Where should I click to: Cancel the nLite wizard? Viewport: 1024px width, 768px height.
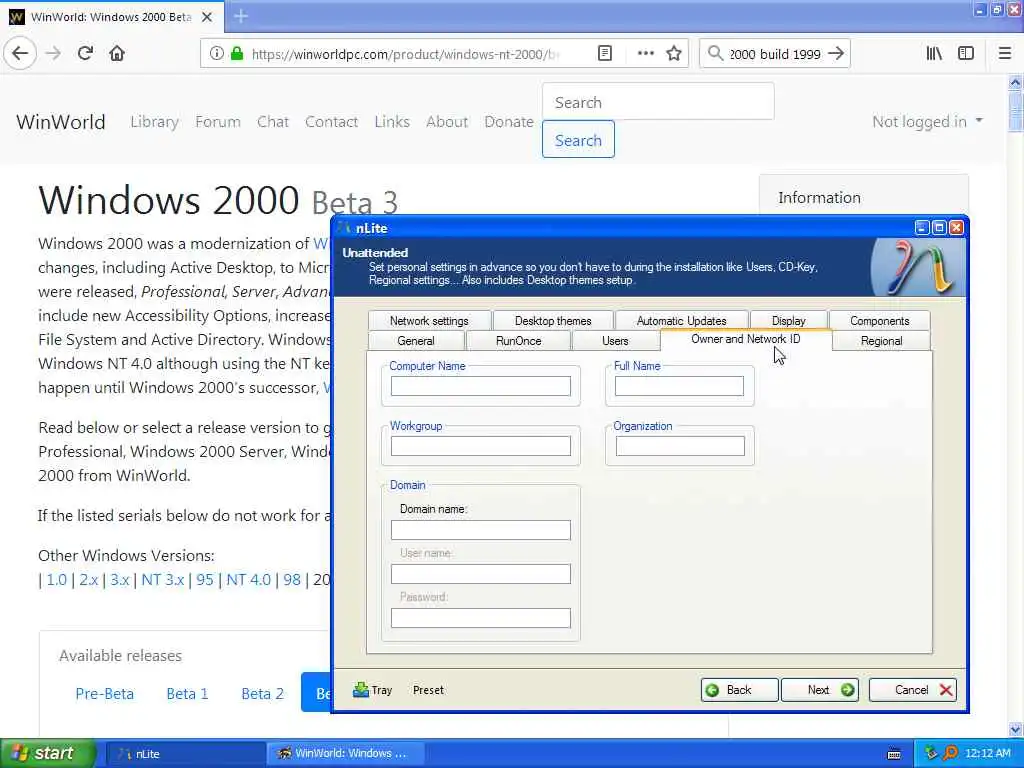[913, 690]
